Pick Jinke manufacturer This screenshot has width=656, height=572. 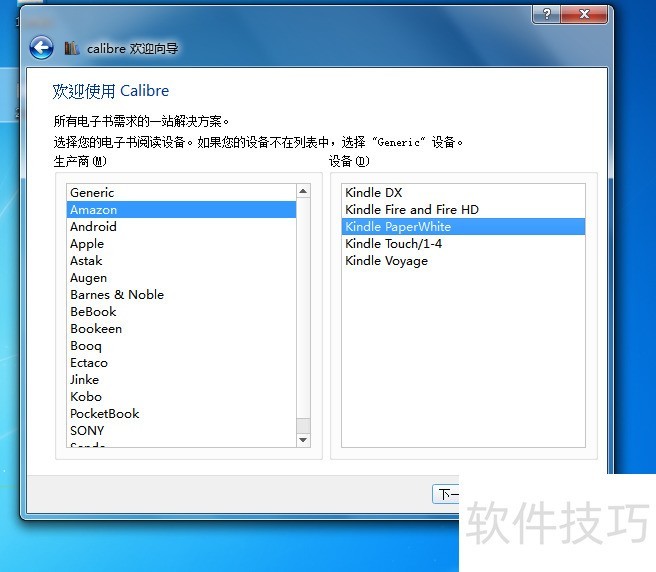[x=181, y=380]
